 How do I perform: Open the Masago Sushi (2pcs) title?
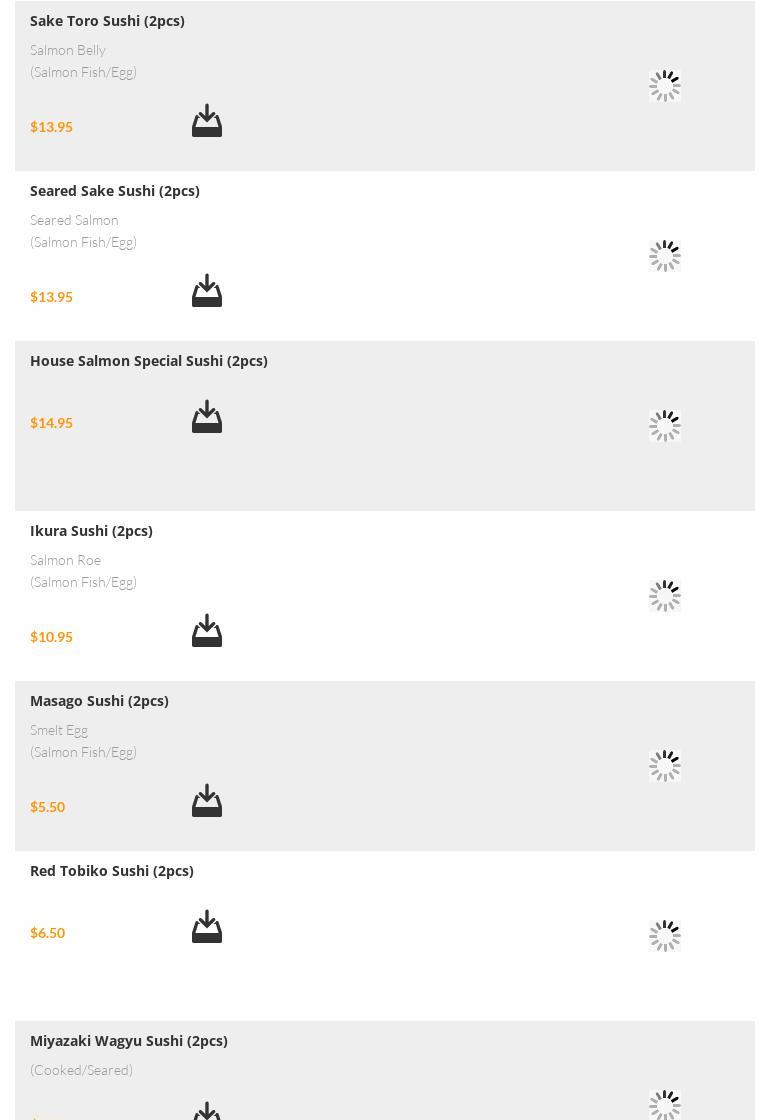(x=99, y=701)
